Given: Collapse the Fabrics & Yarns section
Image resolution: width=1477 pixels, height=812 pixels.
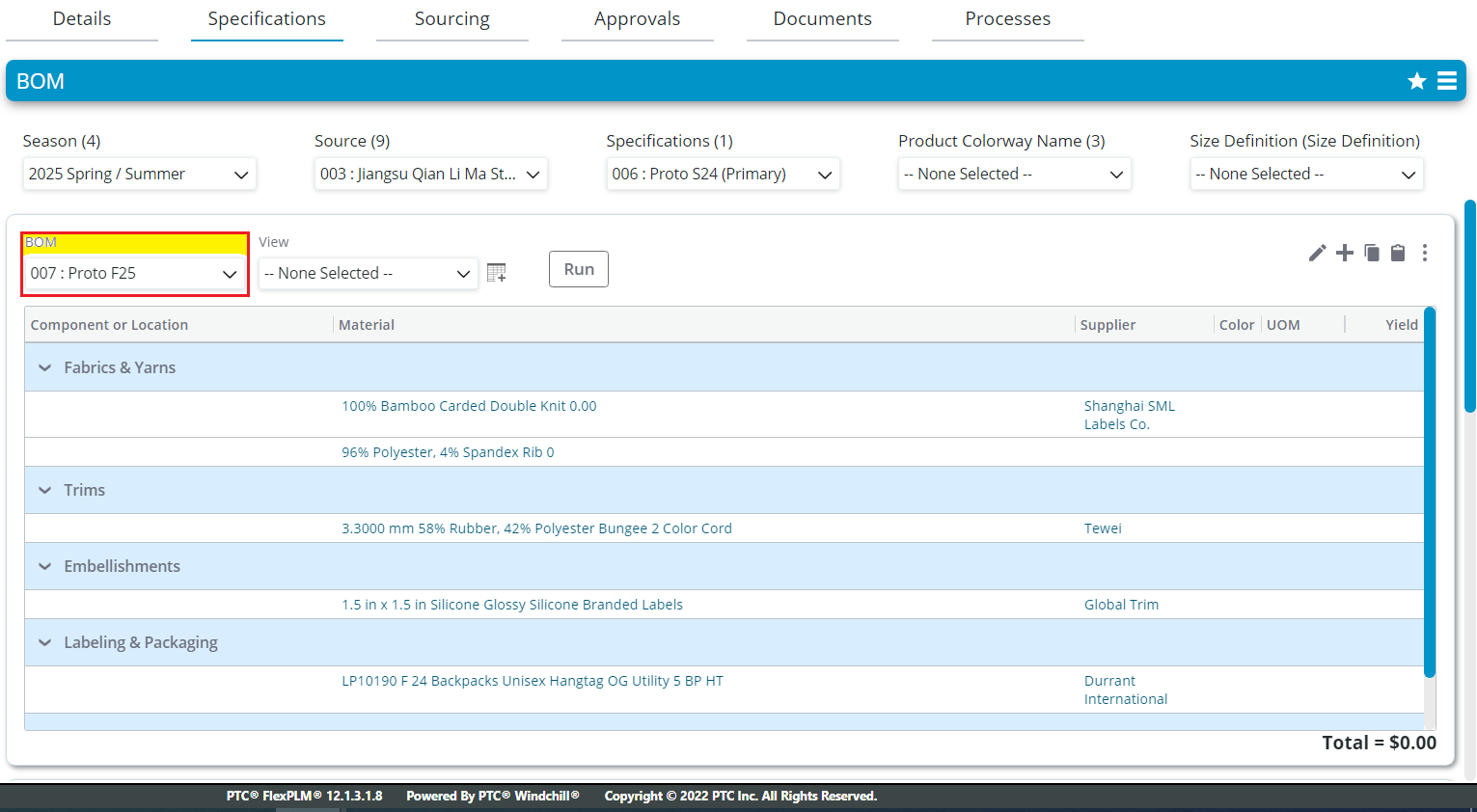Looking at the screenshot, I should point(44,367).
